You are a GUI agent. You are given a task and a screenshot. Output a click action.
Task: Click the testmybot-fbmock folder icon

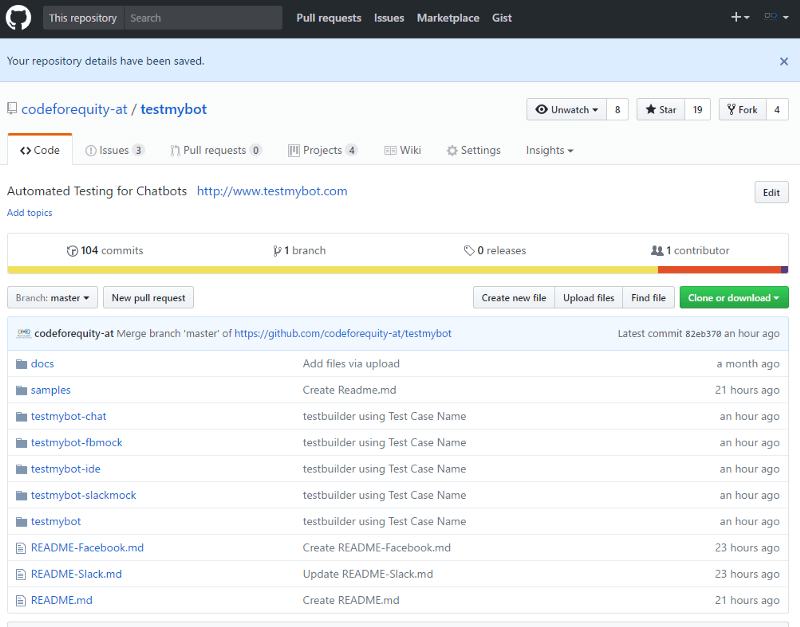[x=21, y=443]
